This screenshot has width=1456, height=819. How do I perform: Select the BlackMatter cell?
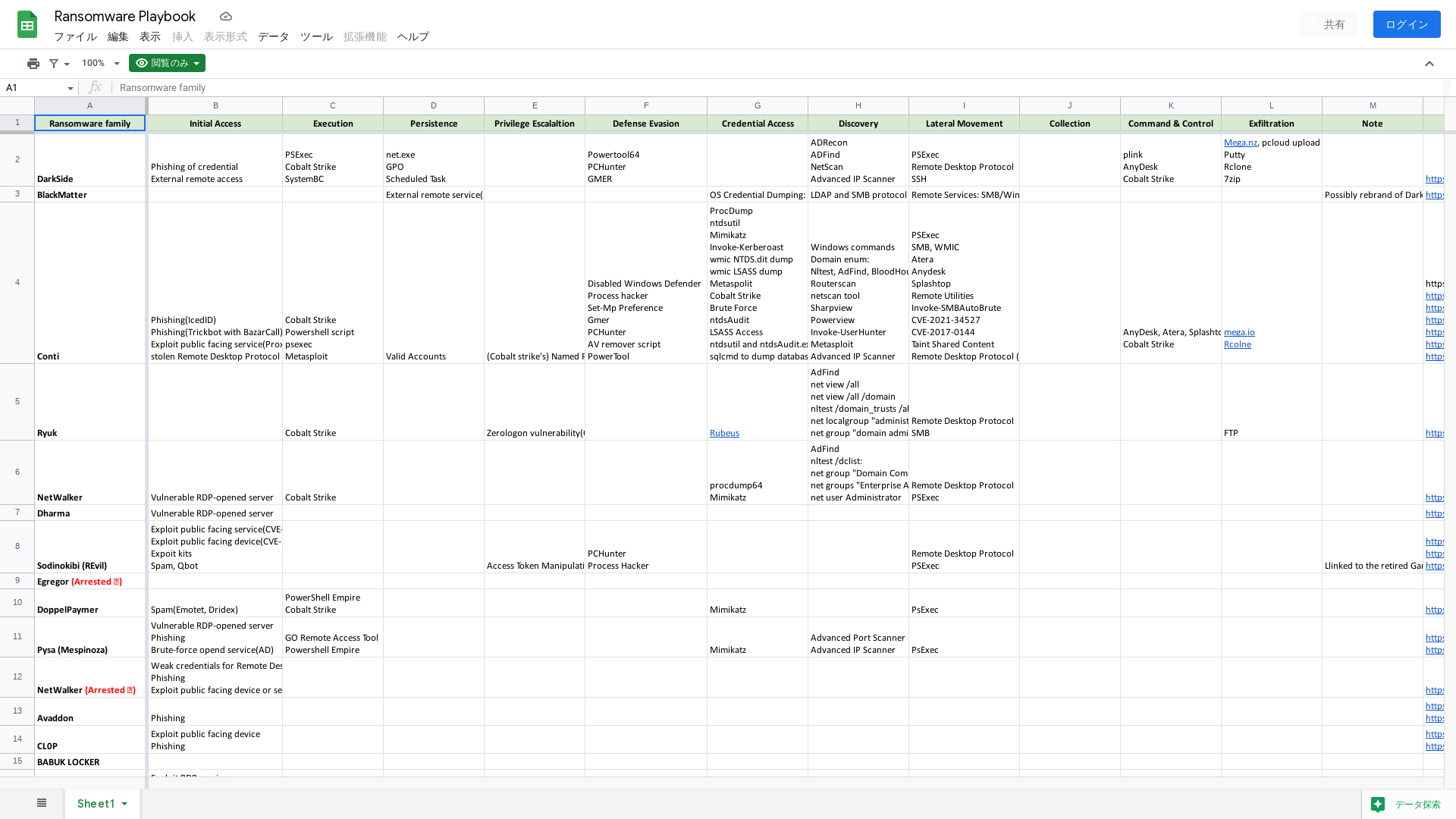(x=90, y=194)
